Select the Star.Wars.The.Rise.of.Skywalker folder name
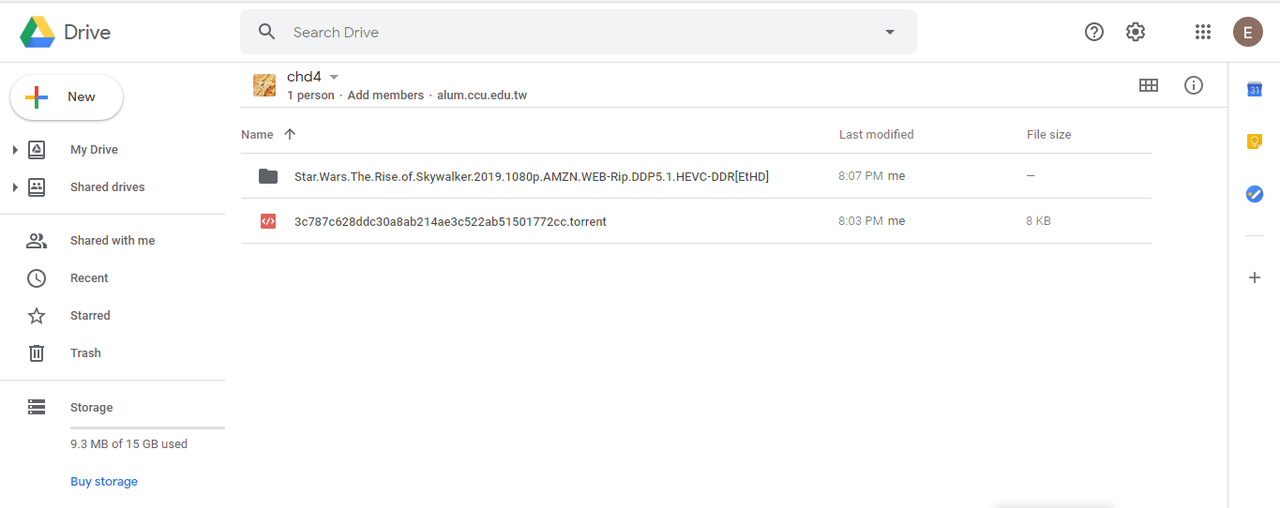Viewport: 1280px width, 508px height. click(x=531, y=177)
